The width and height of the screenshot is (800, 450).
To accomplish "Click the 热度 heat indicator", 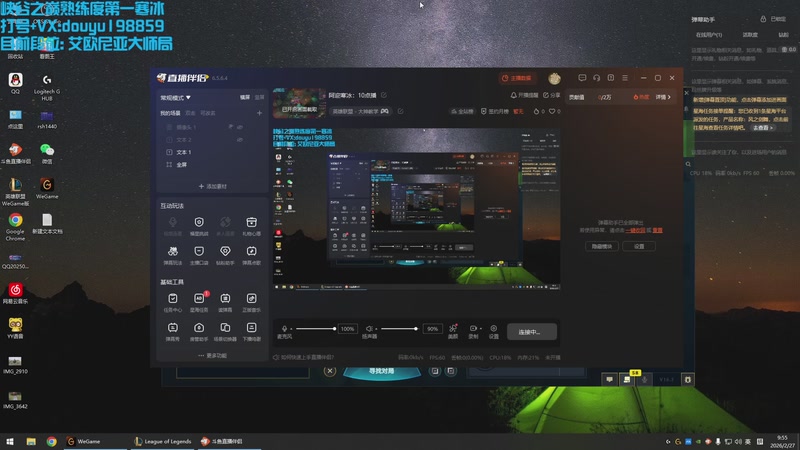I will coord(641,97).
